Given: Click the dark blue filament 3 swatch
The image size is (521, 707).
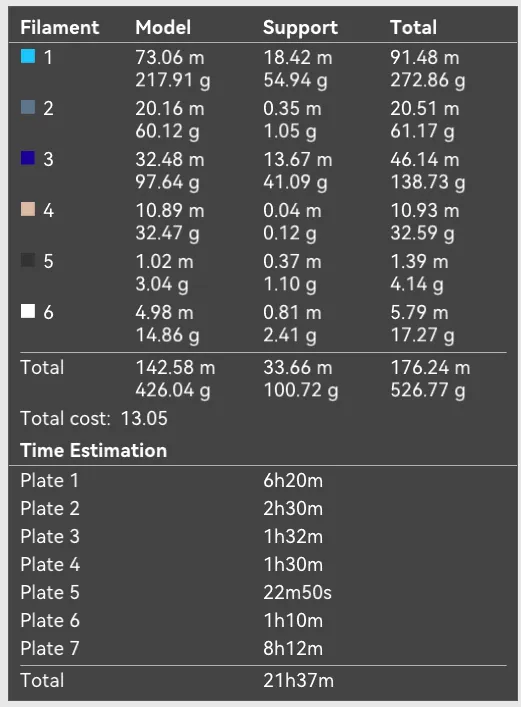Looking at the screenshot, I should pos(28,158).
